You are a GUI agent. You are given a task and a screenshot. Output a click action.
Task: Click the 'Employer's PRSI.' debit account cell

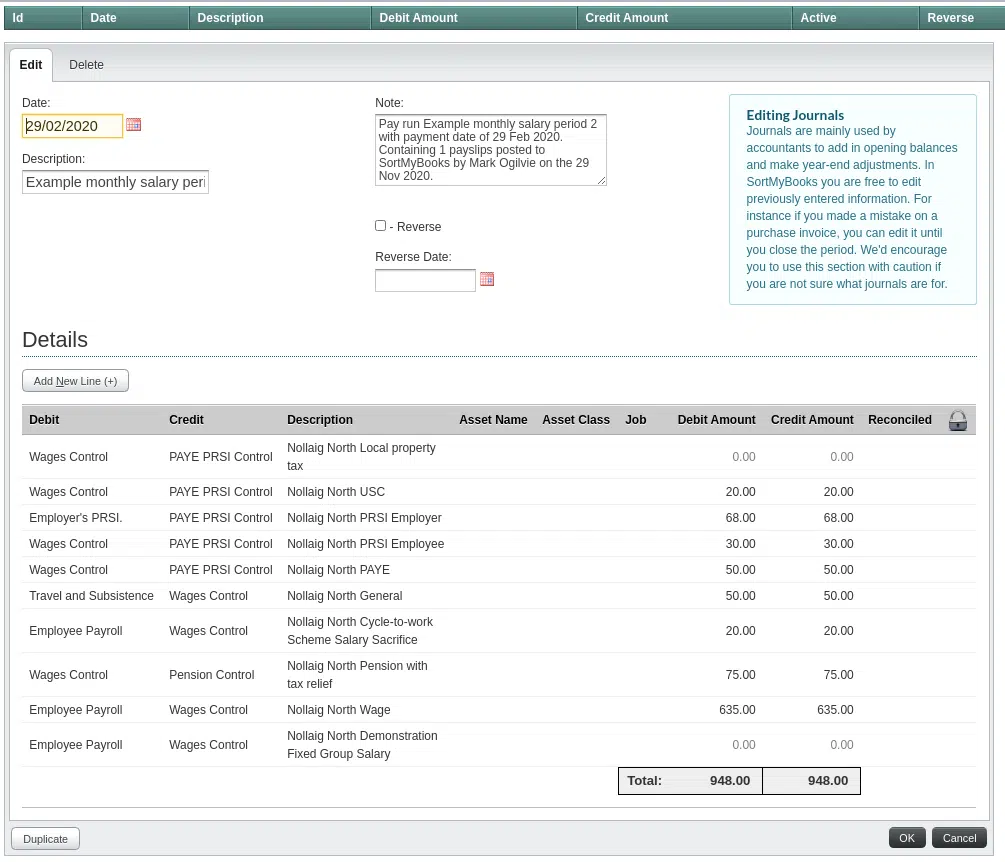coord(76,518)
